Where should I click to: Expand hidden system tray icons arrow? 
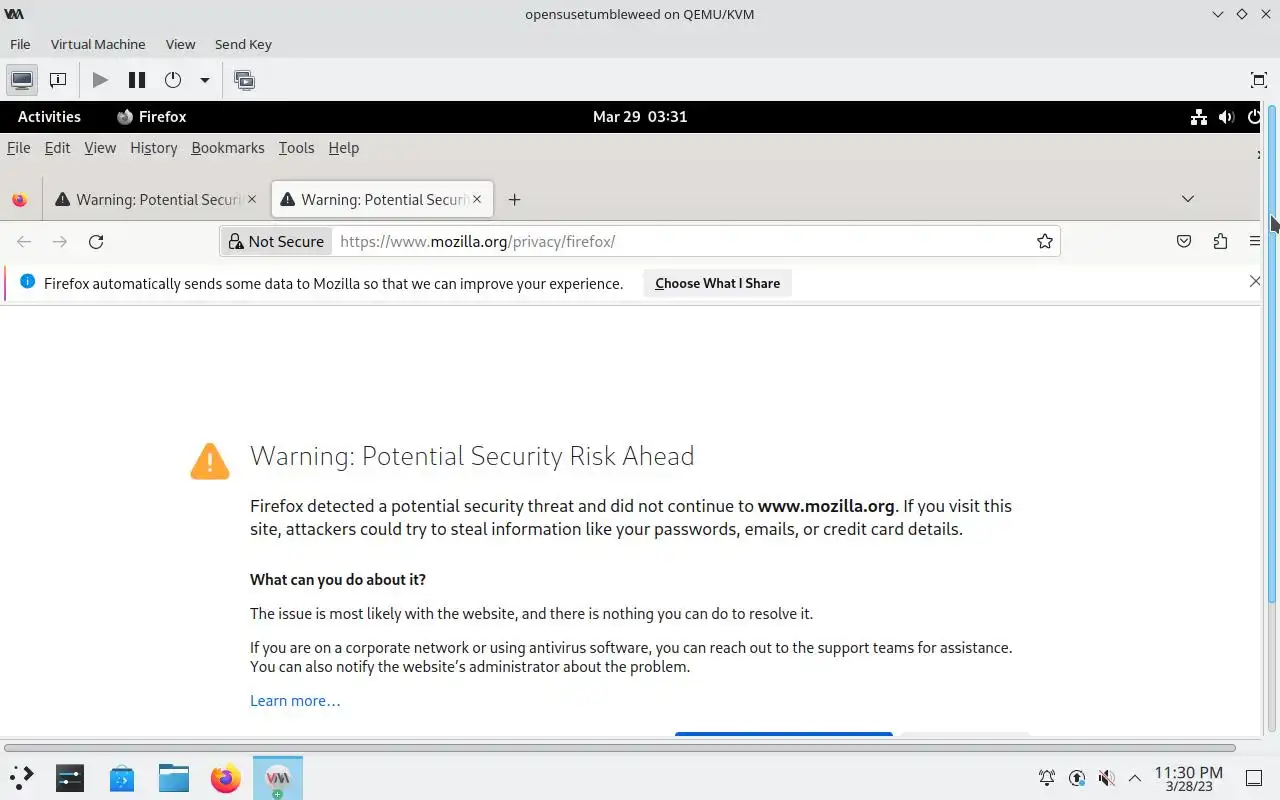pyautogui.click(x=1135, y=778)
